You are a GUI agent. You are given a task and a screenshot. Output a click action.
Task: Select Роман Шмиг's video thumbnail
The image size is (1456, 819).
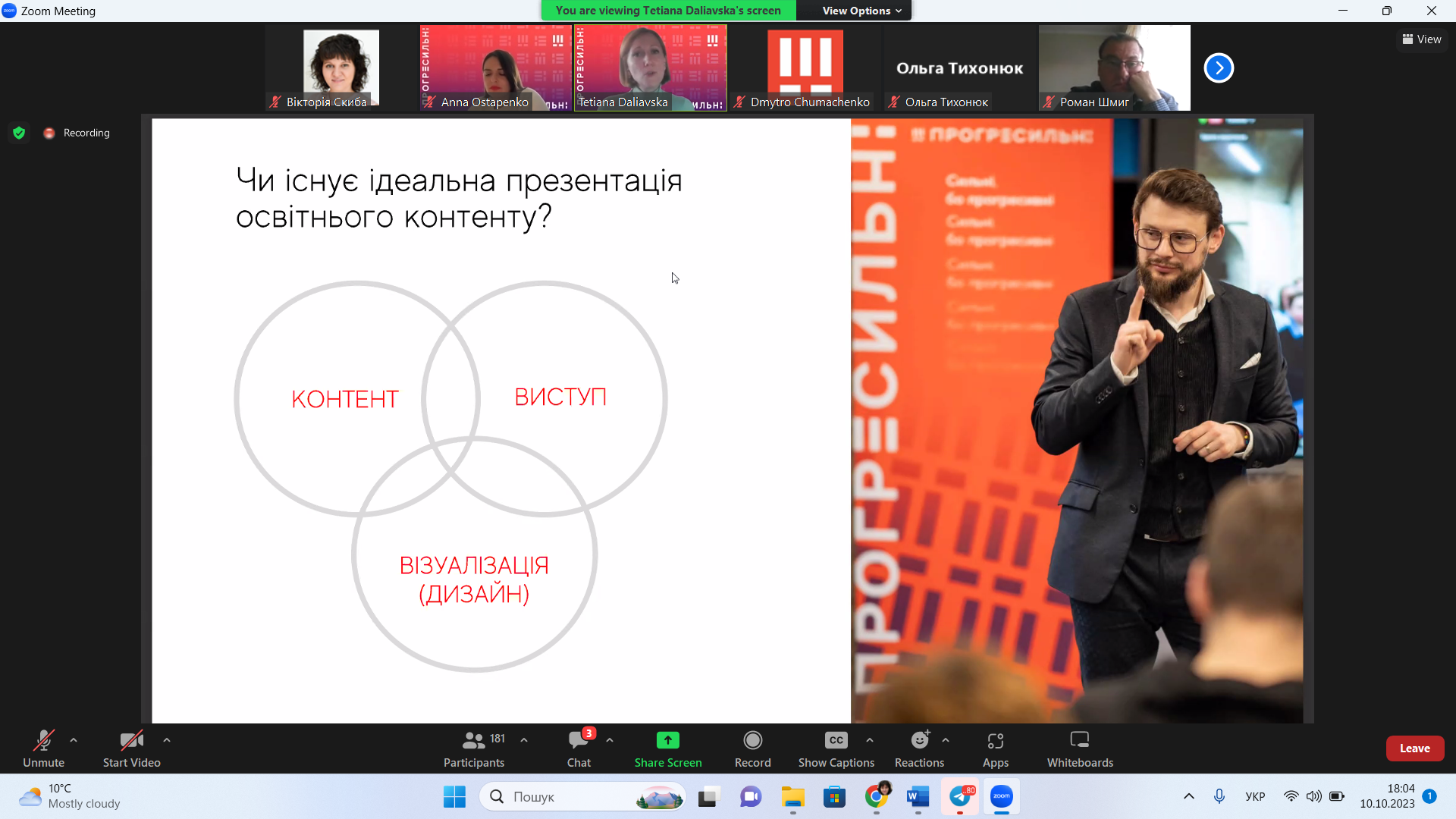[1114, 67]
